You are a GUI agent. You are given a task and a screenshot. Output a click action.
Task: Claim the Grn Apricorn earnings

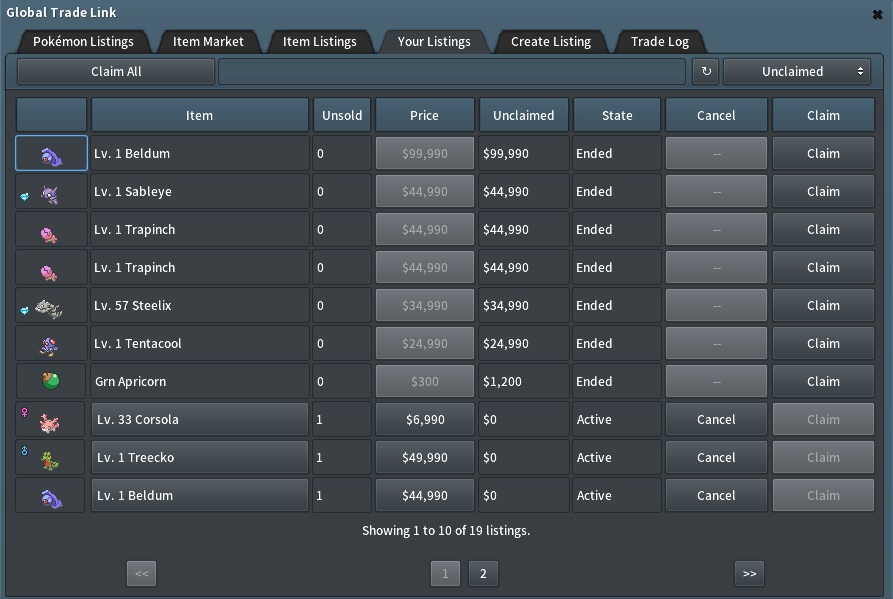(823, 381)
